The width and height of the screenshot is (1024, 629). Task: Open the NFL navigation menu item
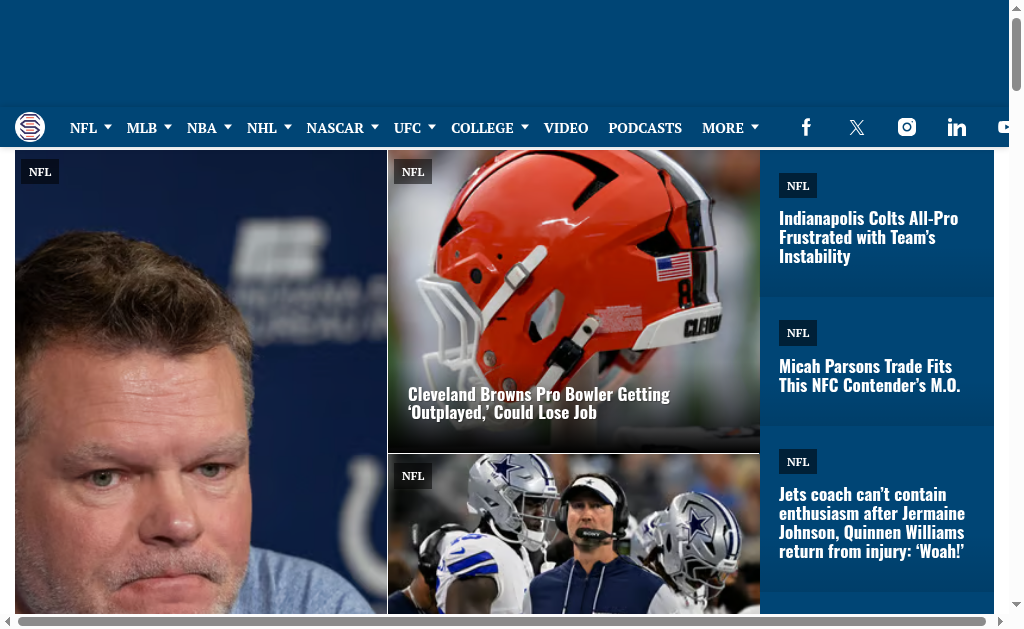pos(83,128)
